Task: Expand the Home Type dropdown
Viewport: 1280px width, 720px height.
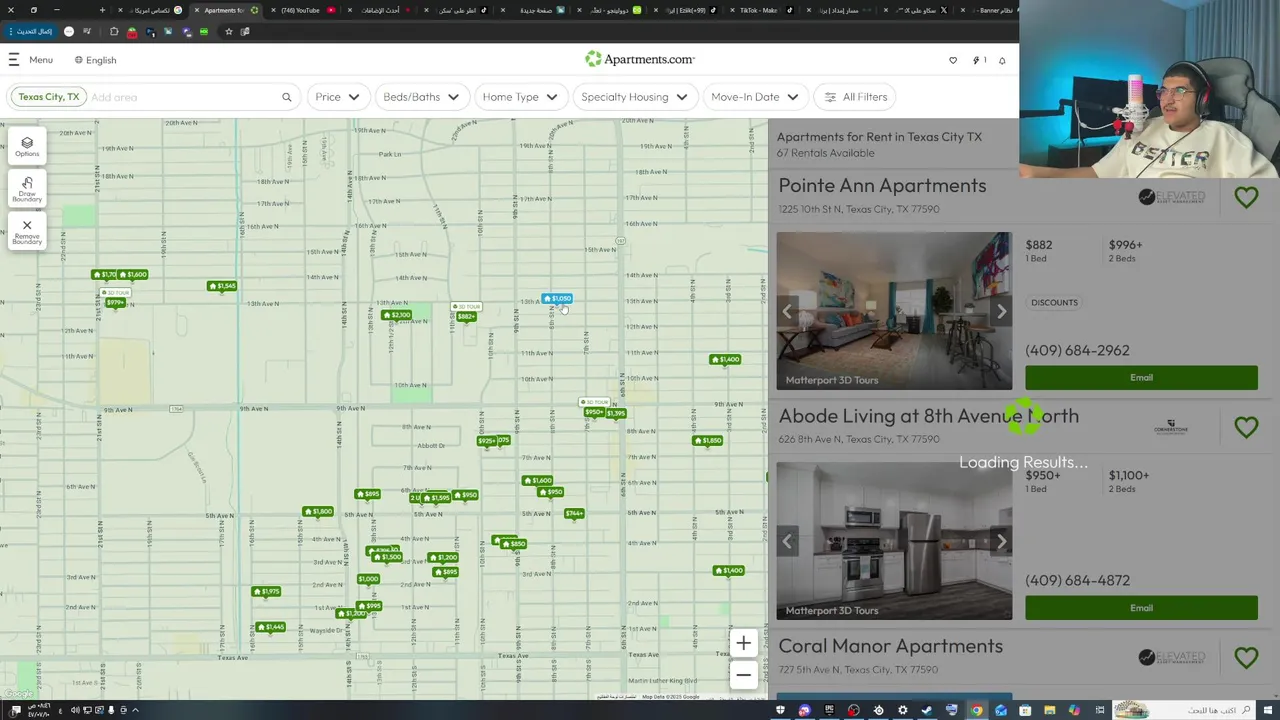Action: [520, 97]
